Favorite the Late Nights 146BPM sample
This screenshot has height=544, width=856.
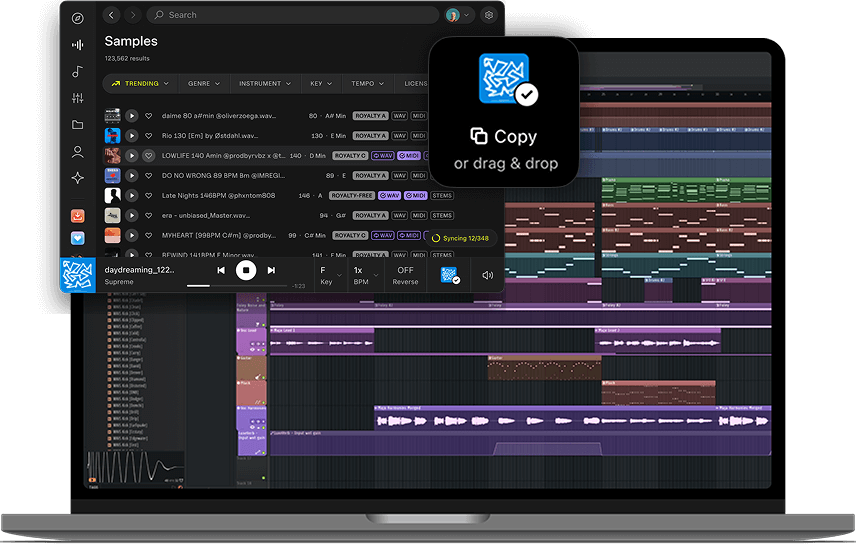click(x=148, y=195)
